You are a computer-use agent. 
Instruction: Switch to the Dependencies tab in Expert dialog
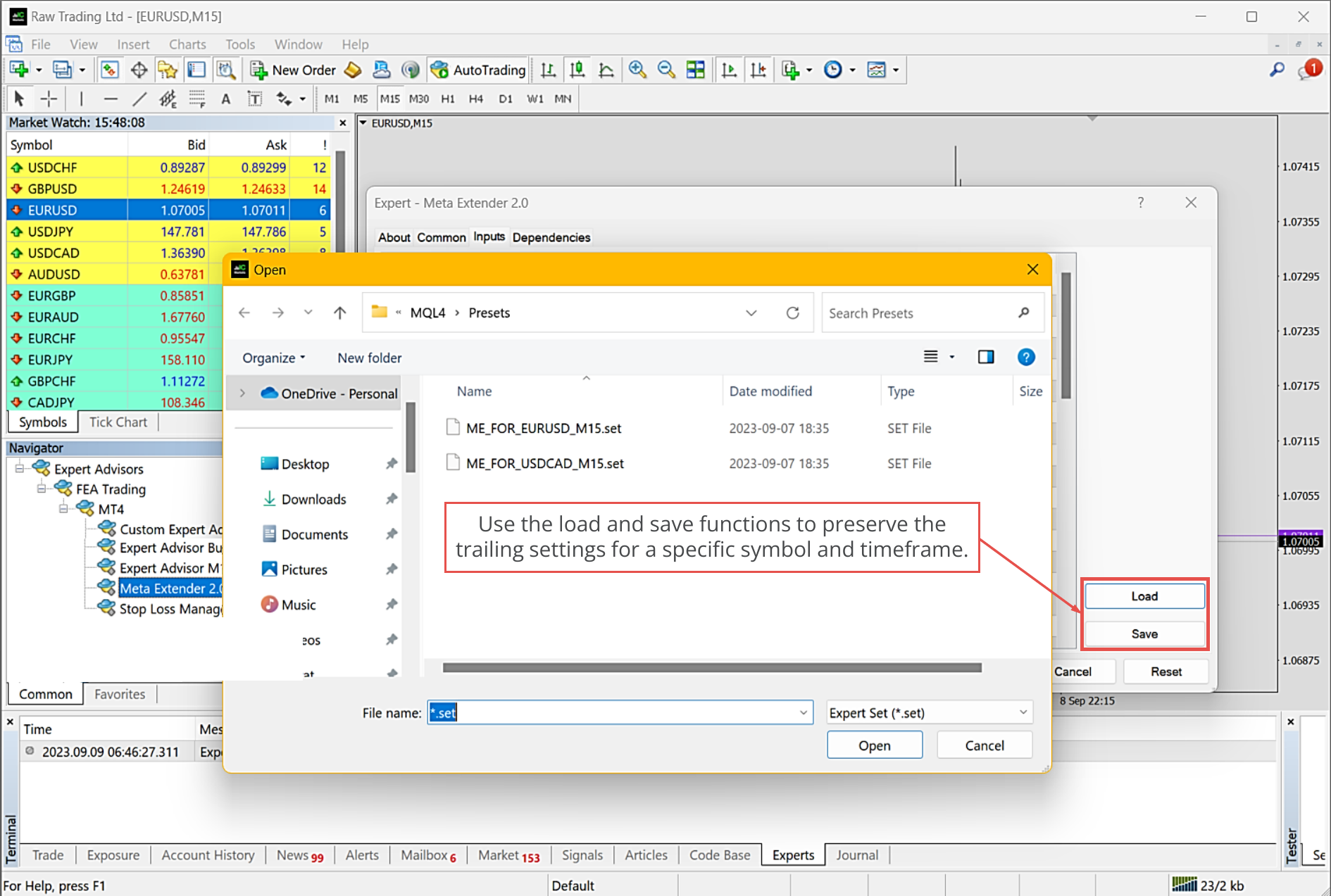551,237
